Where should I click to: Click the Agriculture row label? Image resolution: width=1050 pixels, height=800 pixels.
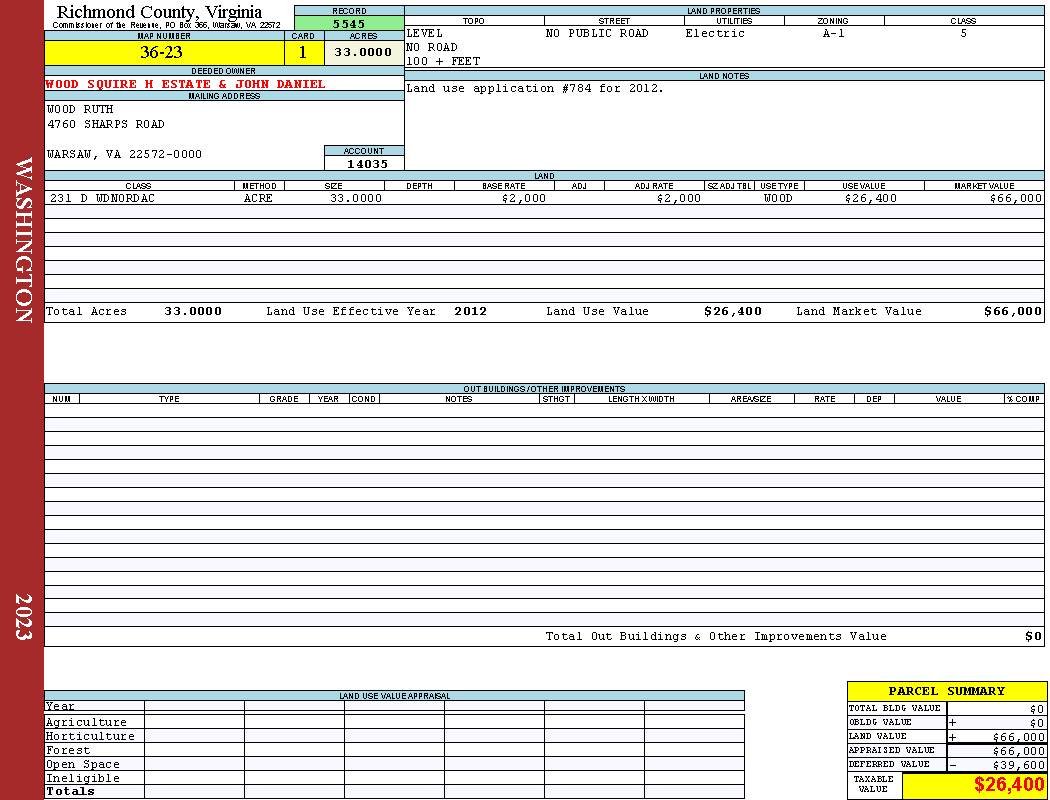click(x=86, y=722)
